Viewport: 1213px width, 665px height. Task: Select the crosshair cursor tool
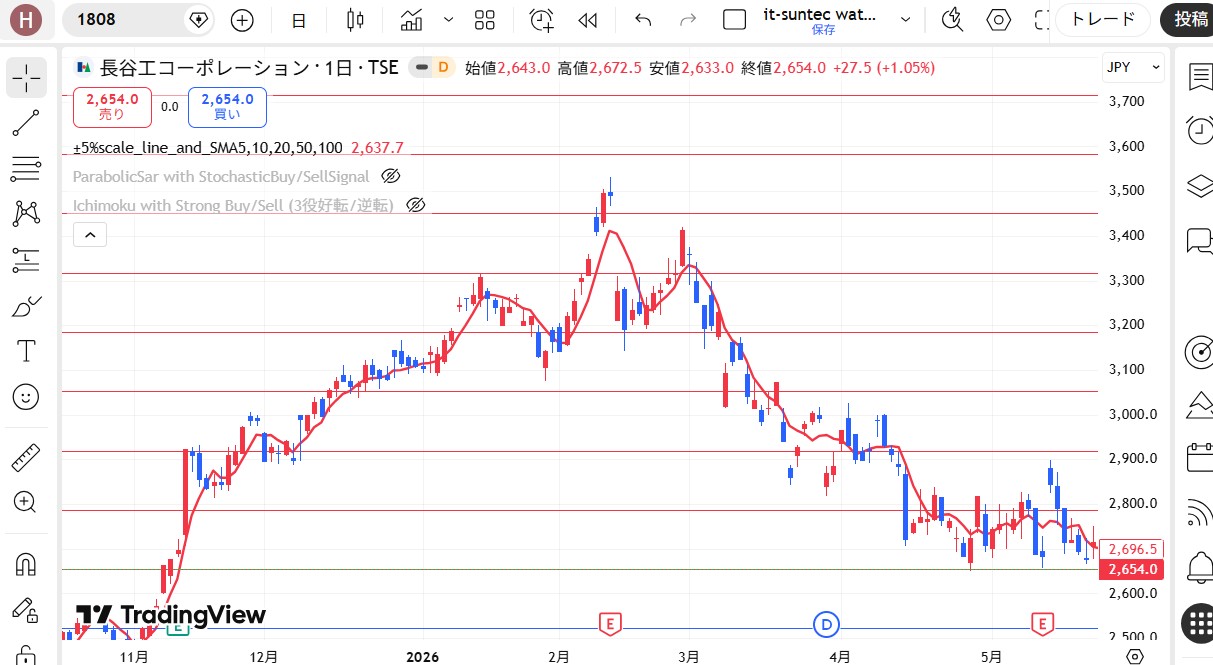click(x=26, y=77)
